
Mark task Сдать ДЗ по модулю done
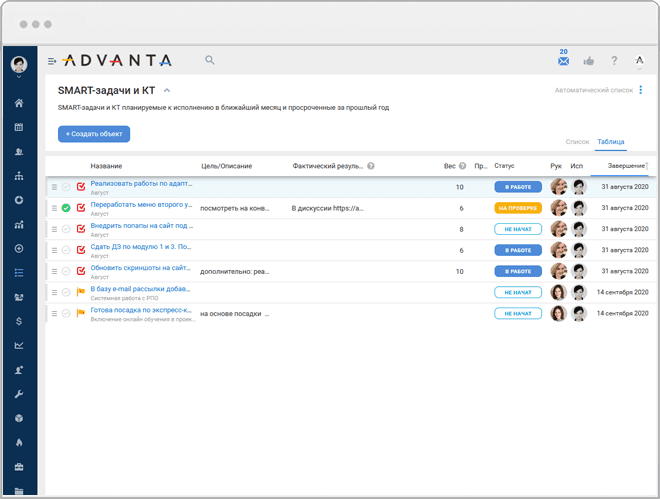click(x=66, y=250)
